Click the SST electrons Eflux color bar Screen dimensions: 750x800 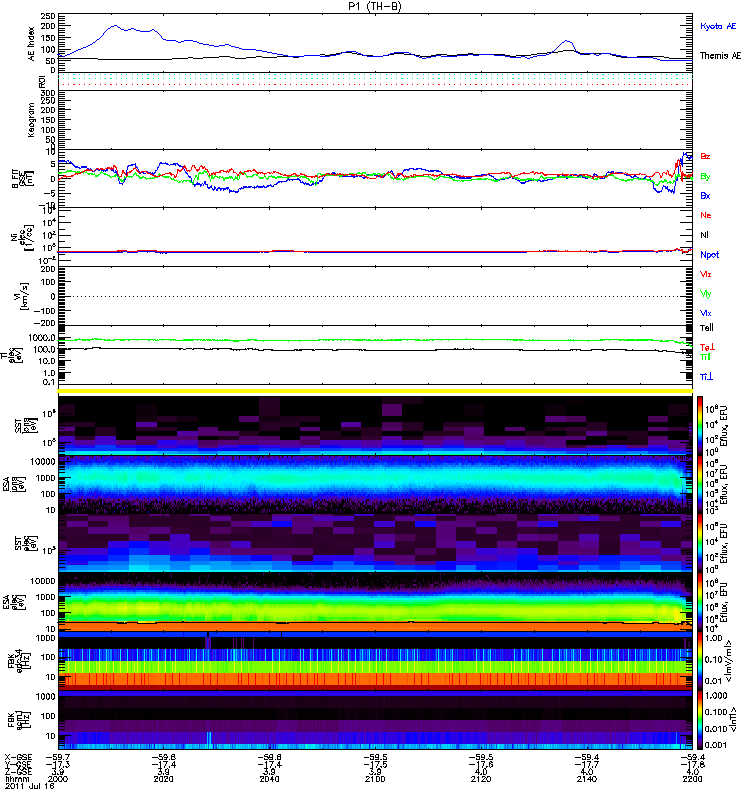coord(700,542)
